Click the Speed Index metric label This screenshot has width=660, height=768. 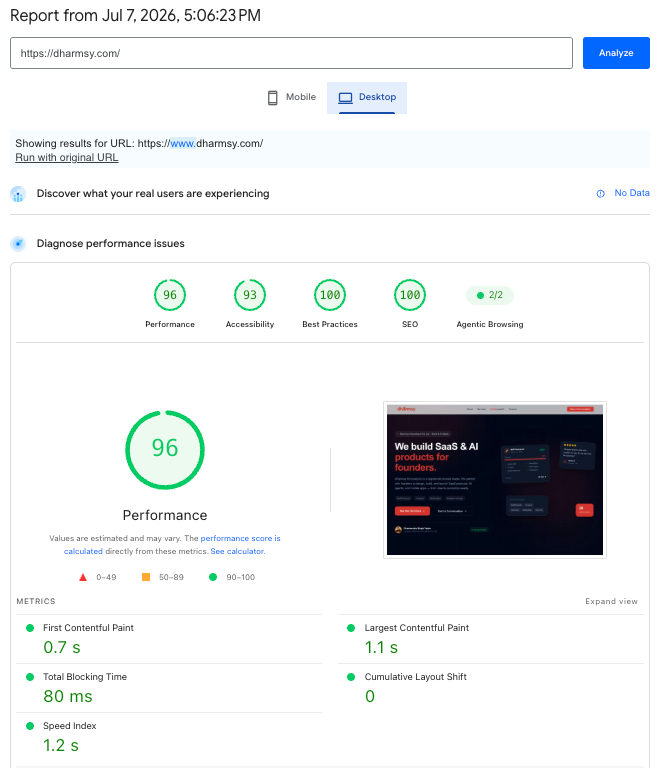[x=70, y=725]
